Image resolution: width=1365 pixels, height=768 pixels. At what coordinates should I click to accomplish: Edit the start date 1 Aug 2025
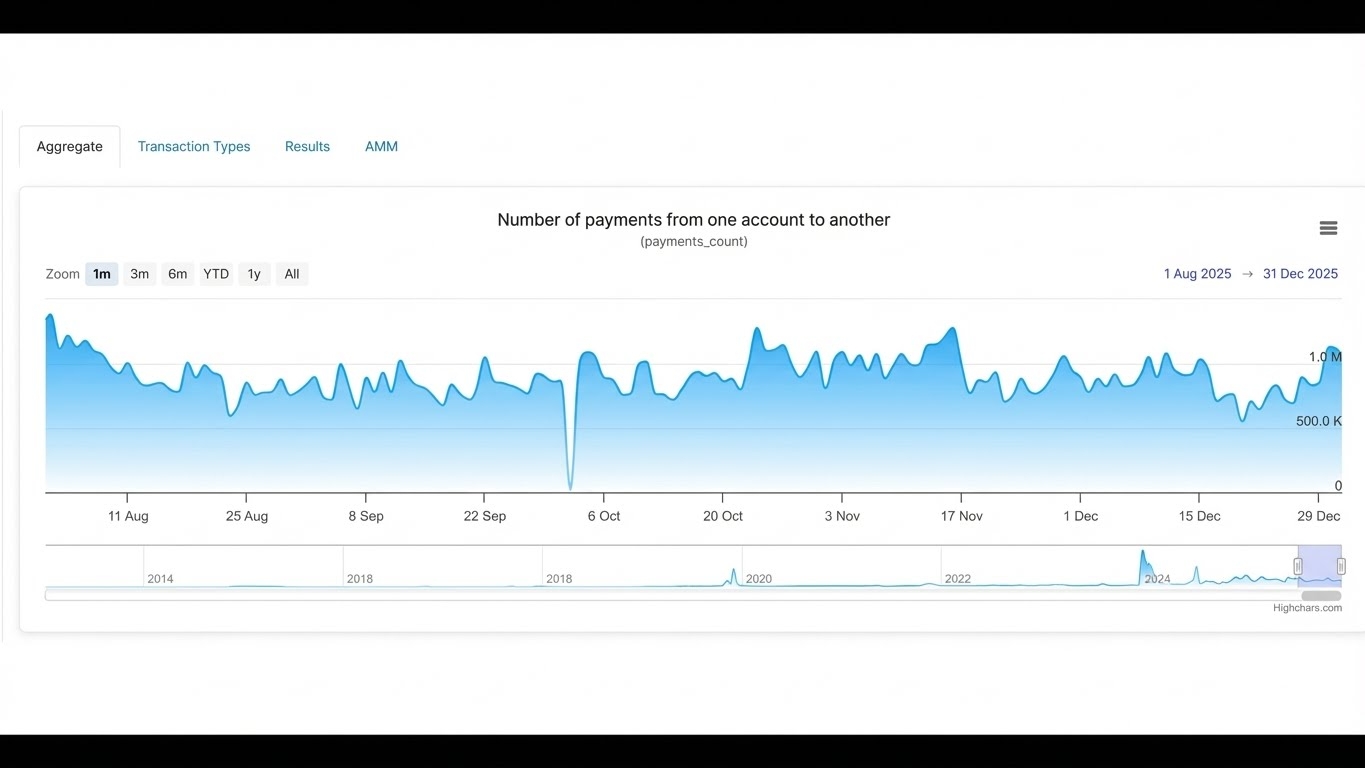pos(1197,274)
